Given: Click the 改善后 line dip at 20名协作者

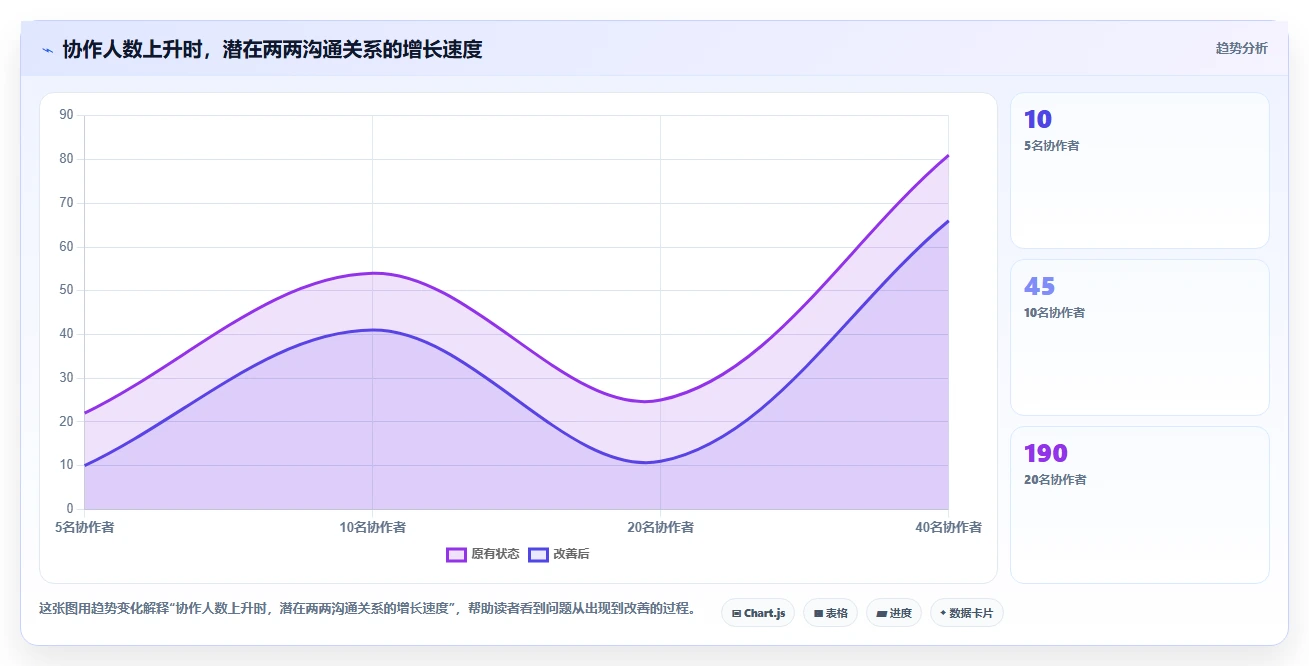Looking at the screenshot, I should 660,462.
